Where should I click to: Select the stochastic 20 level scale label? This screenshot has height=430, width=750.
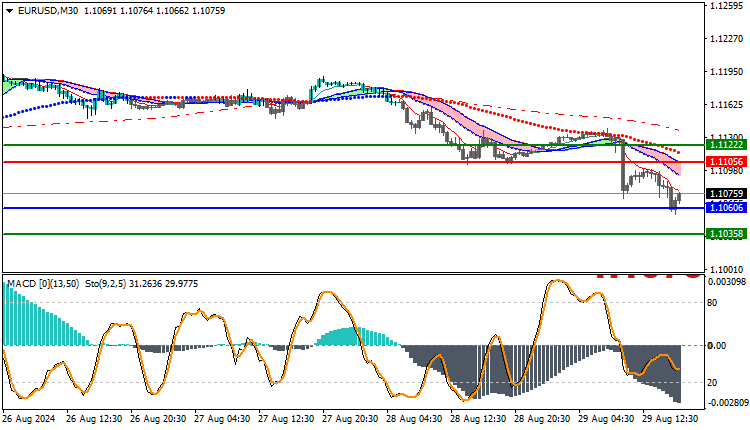point(712,383)
